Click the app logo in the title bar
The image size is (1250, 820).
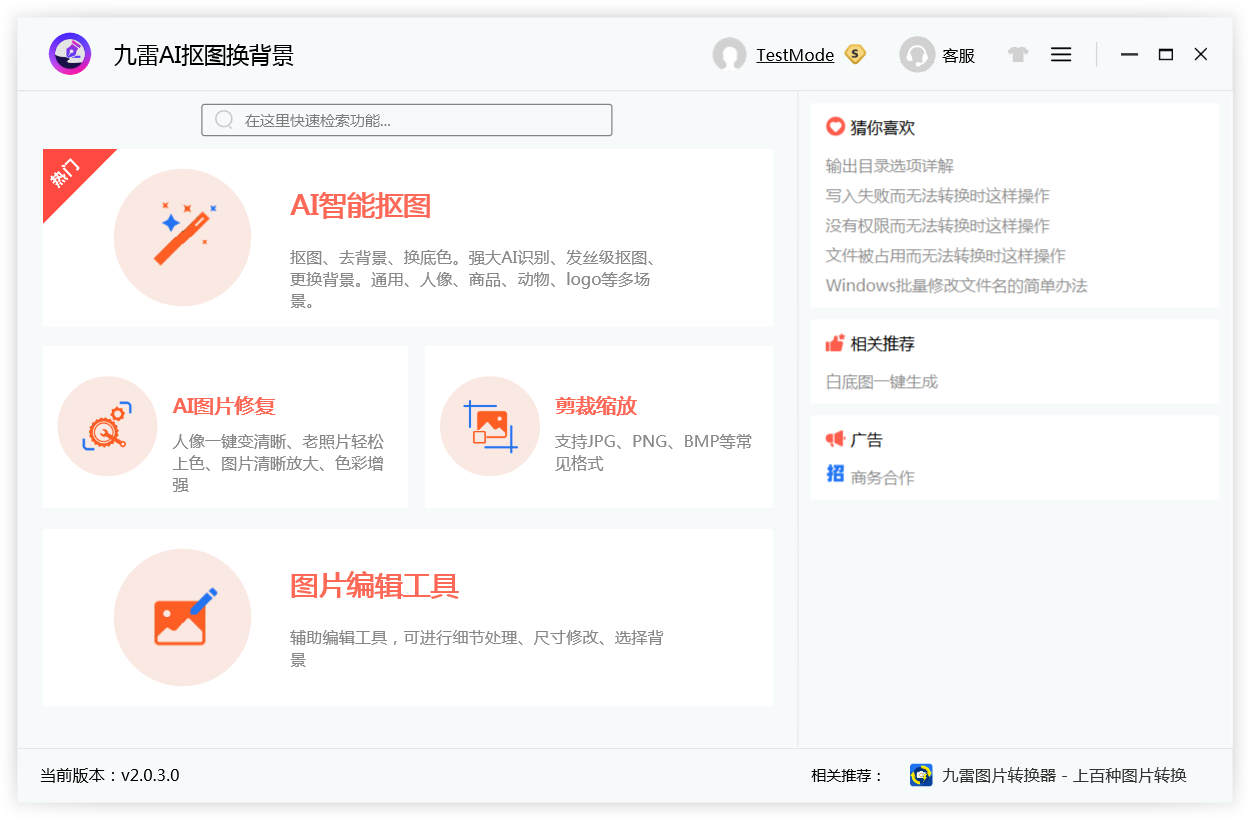coord(70,54)
